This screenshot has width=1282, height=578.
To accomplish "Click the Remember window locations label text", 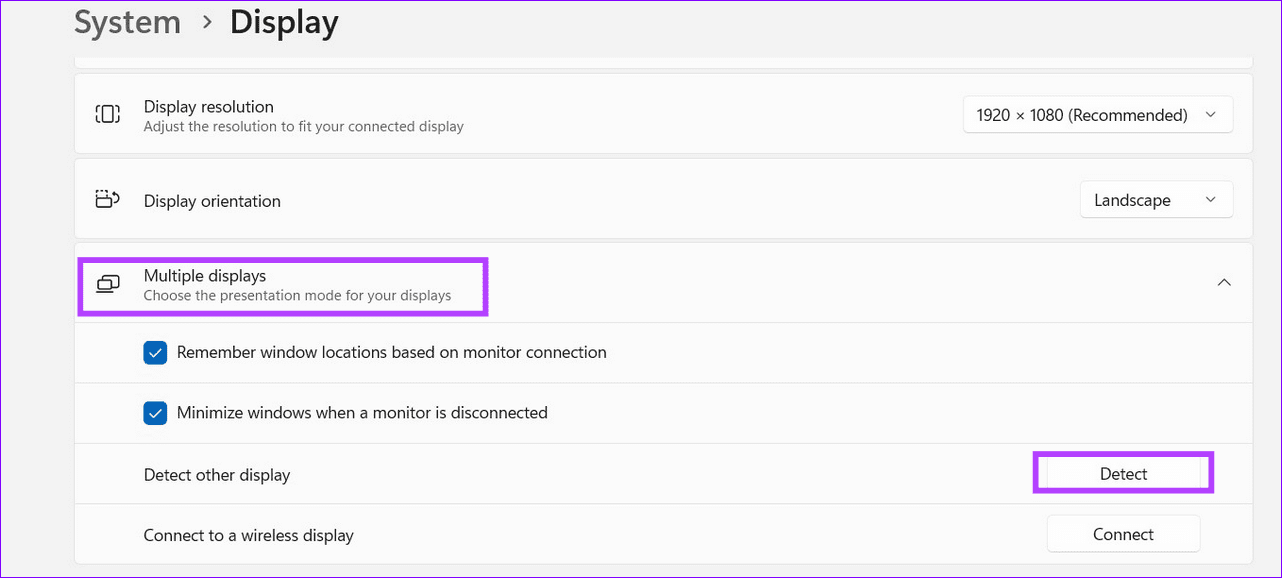I will (x=391, y=353).
